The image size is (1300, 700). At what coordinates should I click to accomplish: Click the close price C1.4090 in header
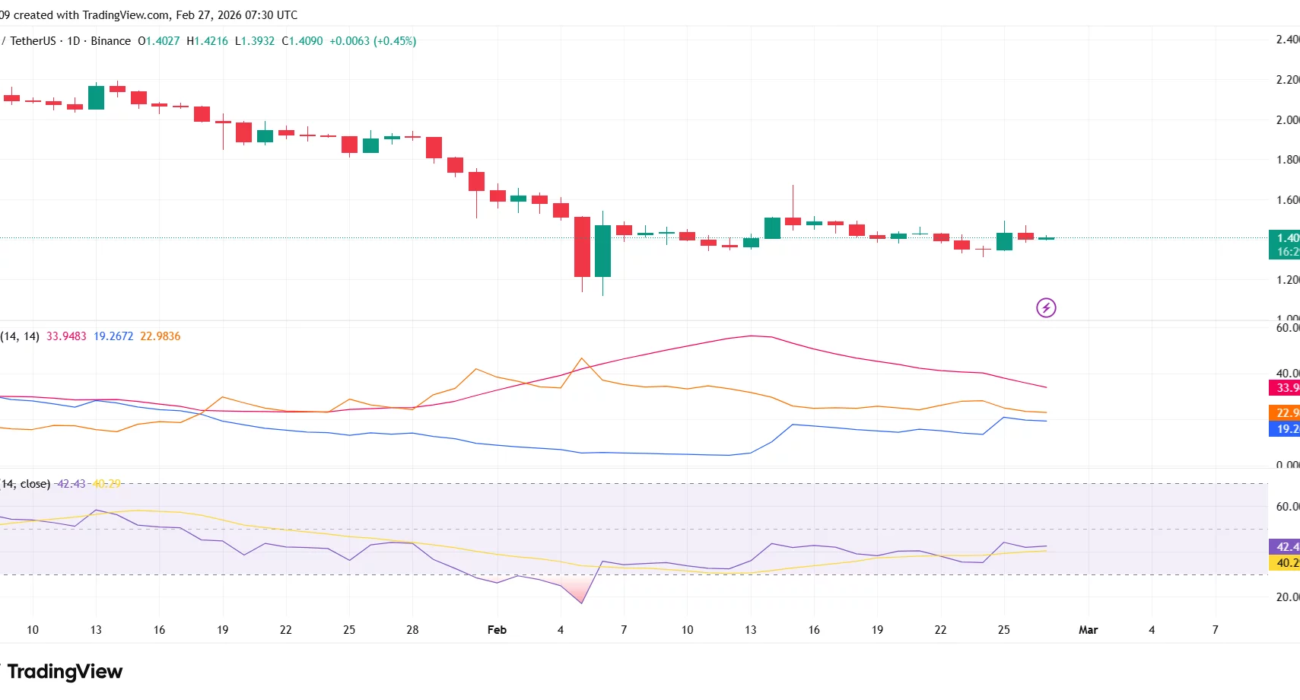pos(301,41)
